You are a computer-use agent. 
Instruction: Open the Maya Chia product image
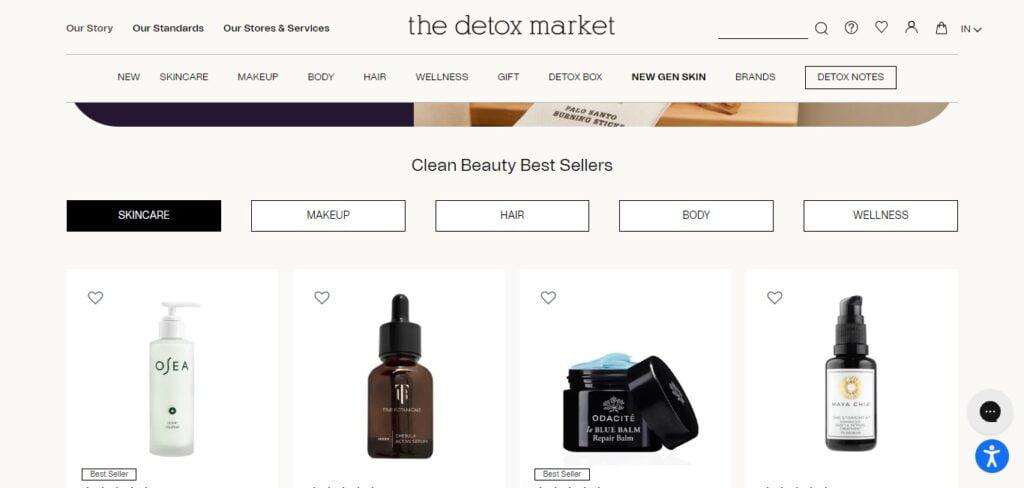(x=850, y=374)
